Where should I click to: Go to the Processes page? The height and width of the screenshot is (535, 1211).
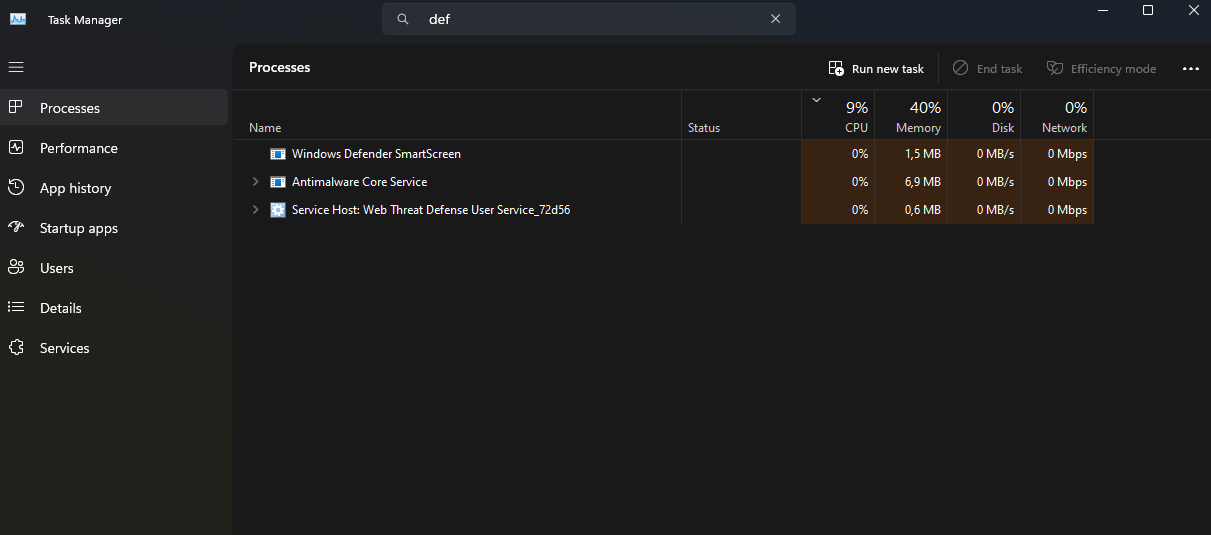pyautogui.click(x=115, y=108)
